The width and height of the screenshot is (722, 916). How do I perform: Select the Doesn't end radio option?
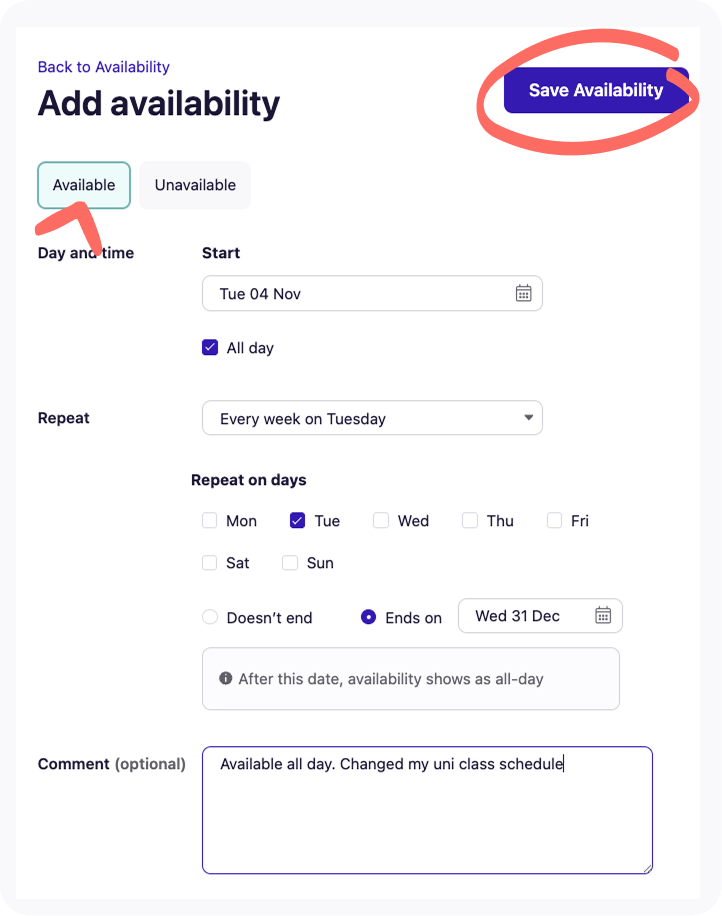tap(210, 617)
